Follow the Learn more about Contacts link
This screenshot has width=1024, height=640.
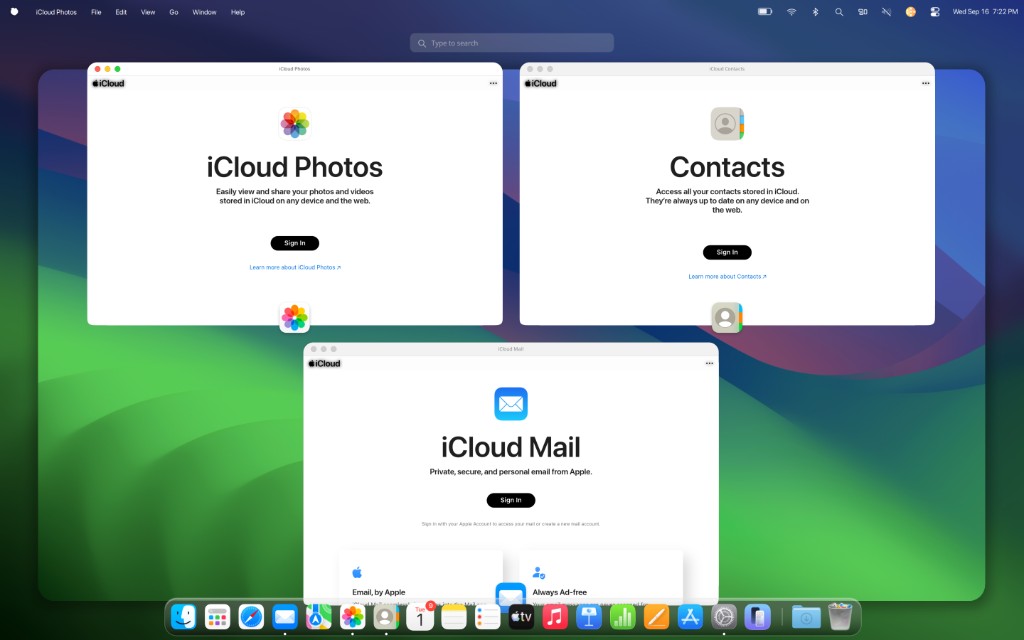[727, 276]
